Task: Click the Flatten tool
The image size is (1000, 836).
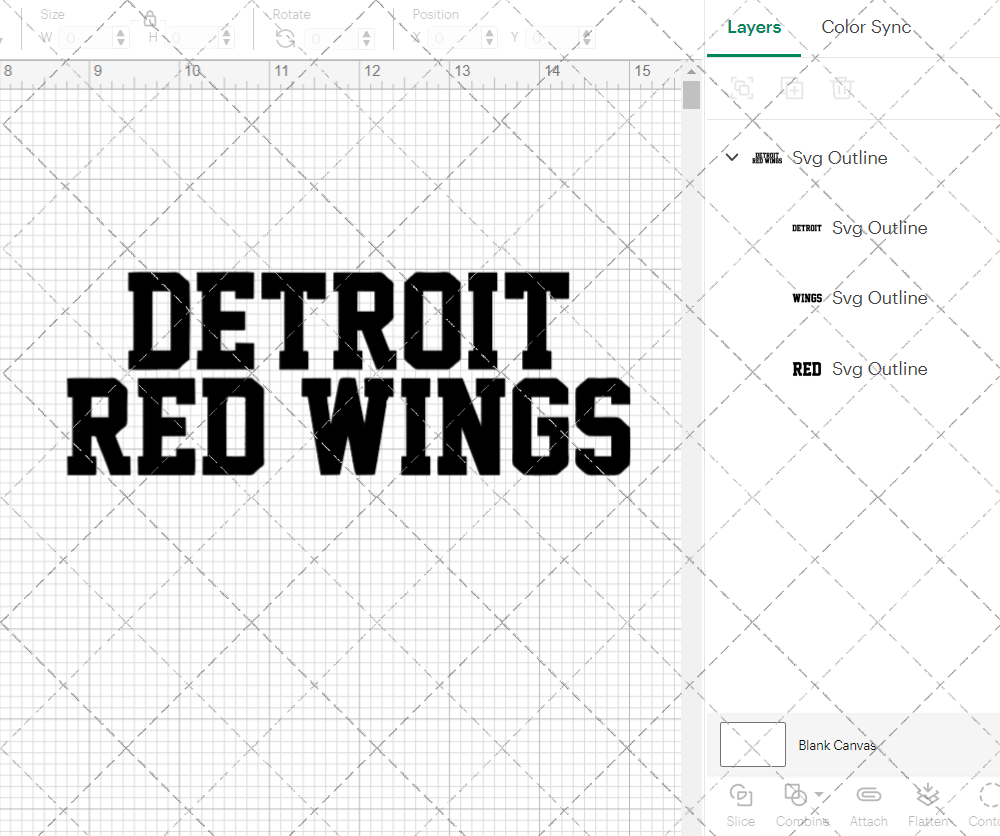Action: click(x=928, y=805)
